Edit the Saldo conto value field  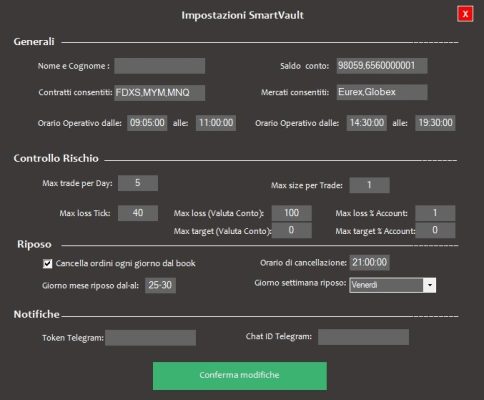382,66
